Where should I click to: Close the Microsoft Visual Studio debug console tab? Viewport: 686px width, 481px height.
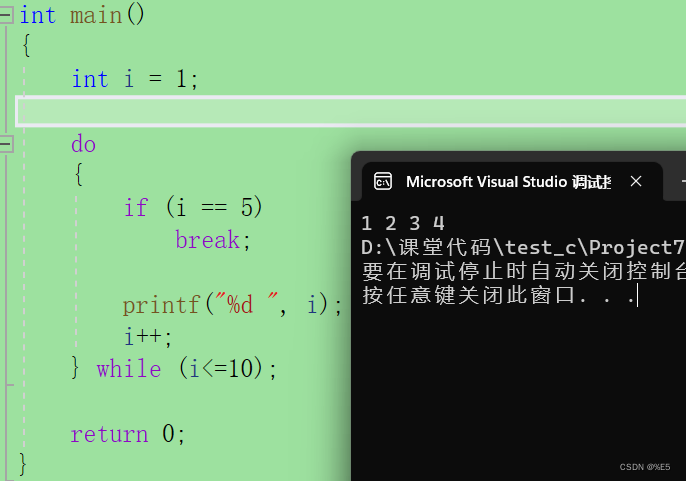(x=636, y=181)
